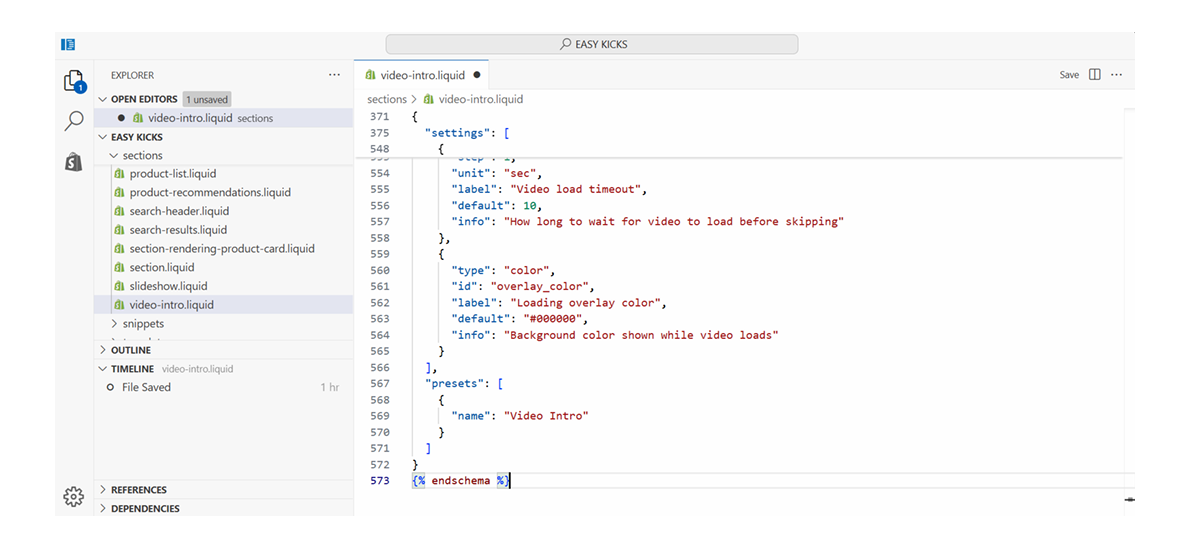Click the Save button

coord(1069,75)
